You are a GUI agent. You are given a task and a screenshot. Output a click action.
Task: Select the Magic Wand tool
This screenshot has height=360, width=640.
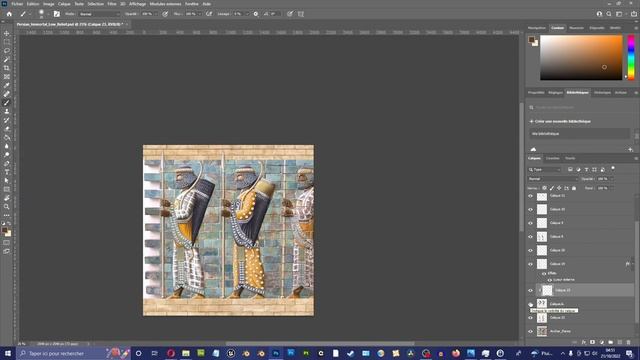pos(7,60)
